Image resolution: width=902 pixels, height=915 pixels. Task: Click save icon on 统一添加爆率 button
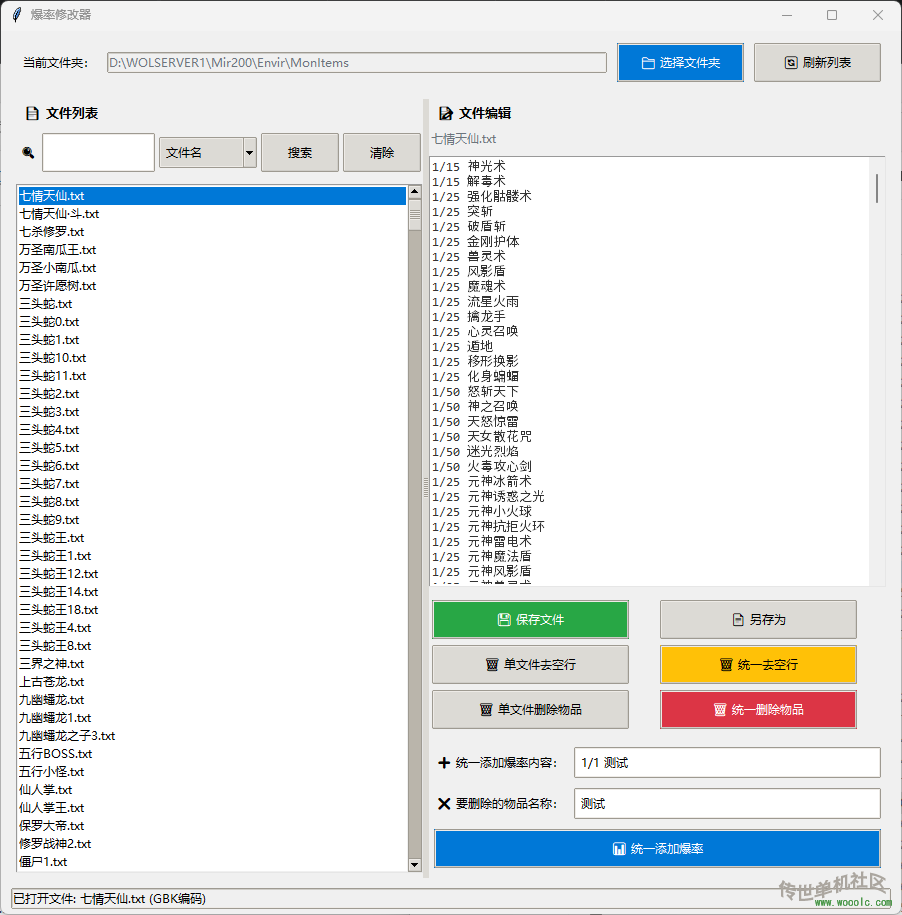tap(618, 849)
